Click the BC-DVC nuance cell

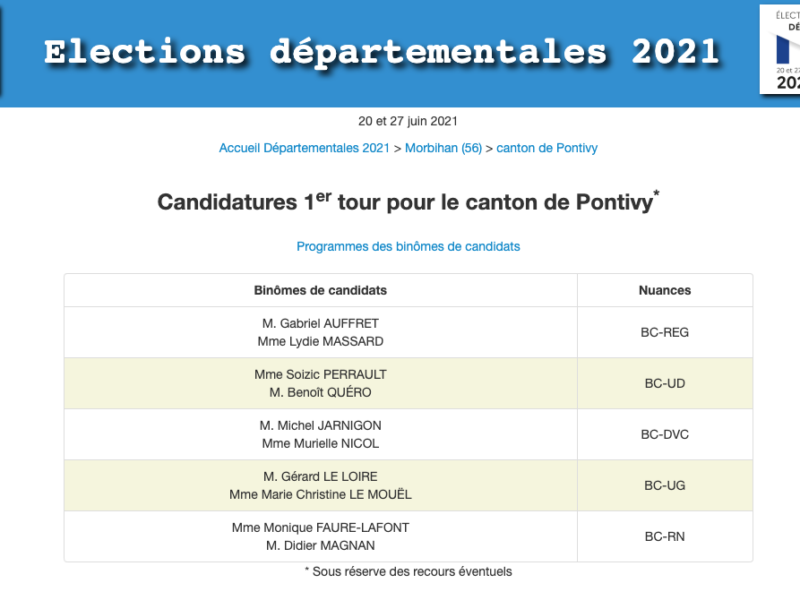point(665,435)
